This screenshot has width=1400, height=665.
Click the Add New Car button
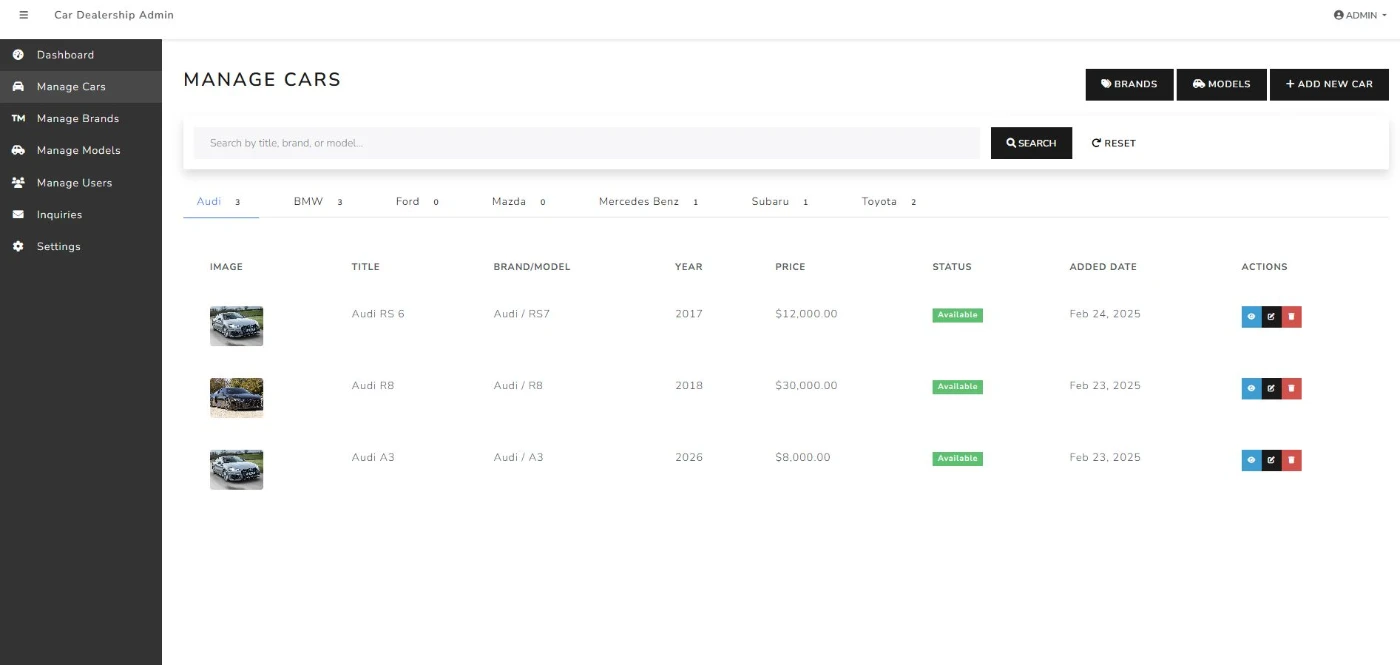pos(1328,84)
